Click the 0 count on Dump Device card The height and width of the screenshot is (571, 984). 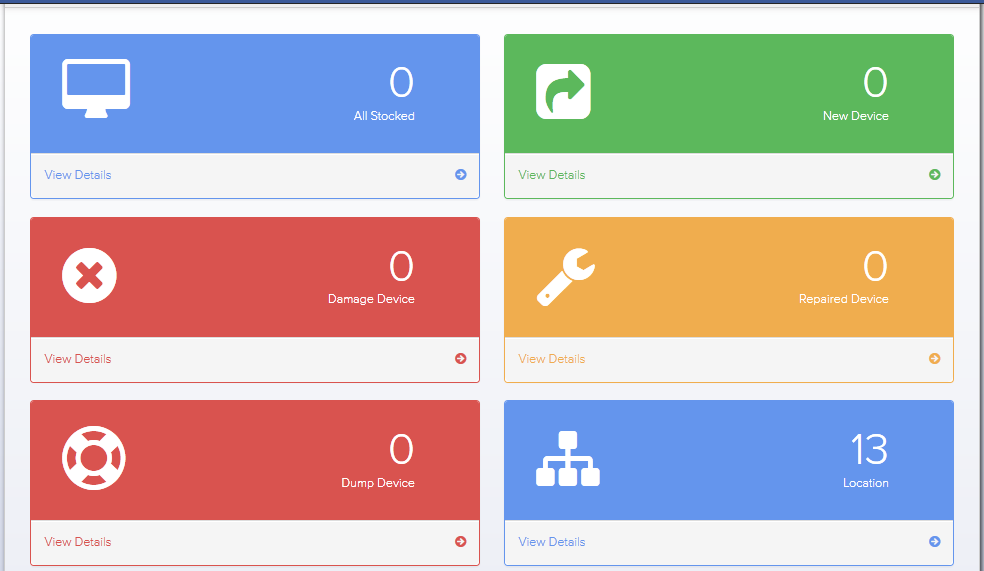point(402,449)
